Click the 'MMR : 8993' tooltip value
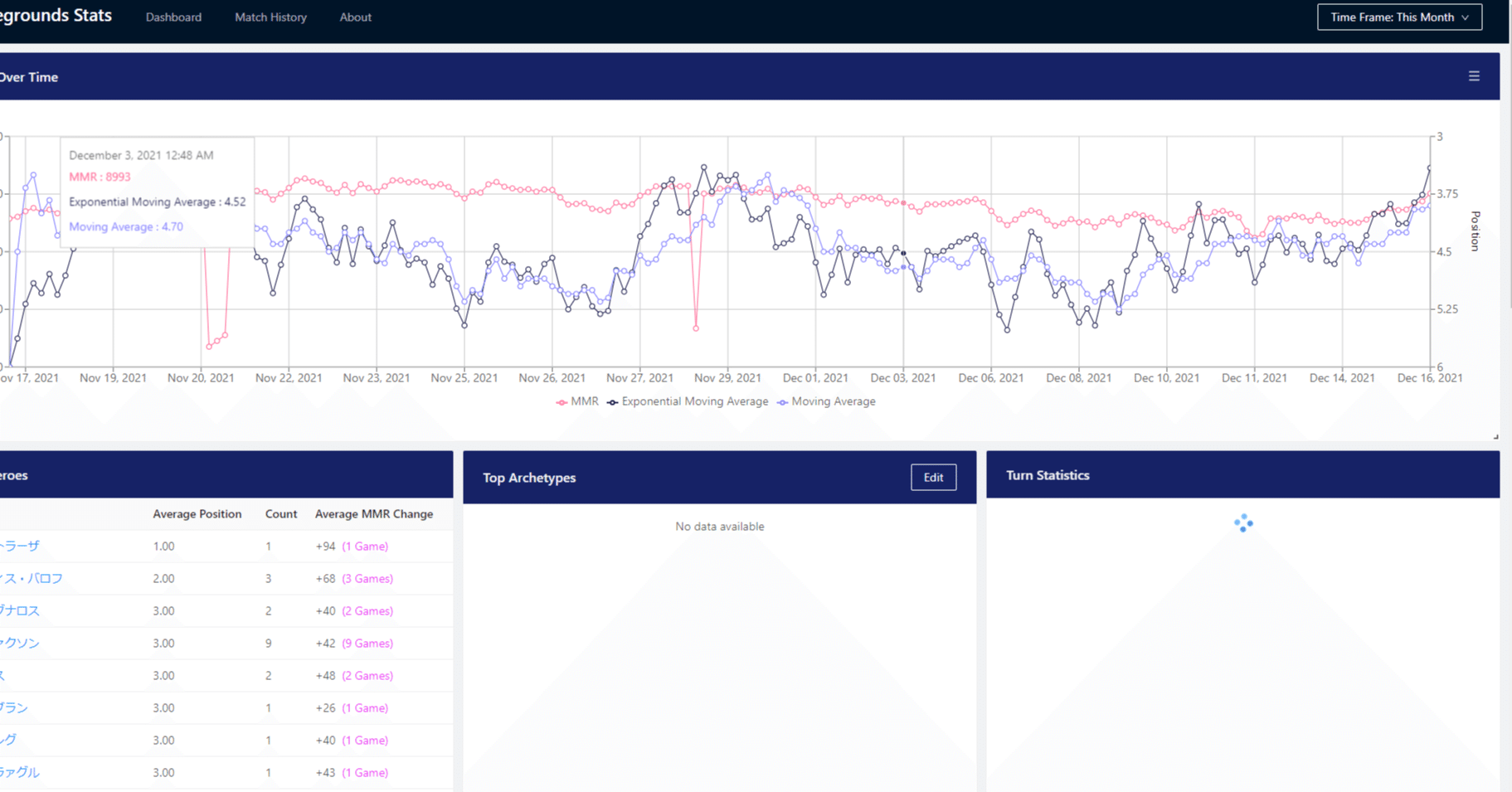 pos(100,177)
